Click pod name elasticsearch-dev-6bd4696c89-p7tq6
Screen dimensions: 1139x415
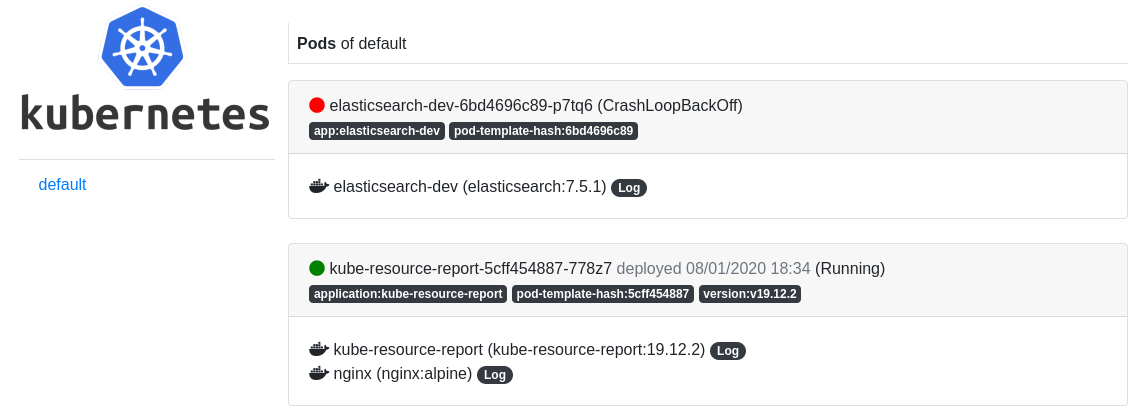pos(461,105)
